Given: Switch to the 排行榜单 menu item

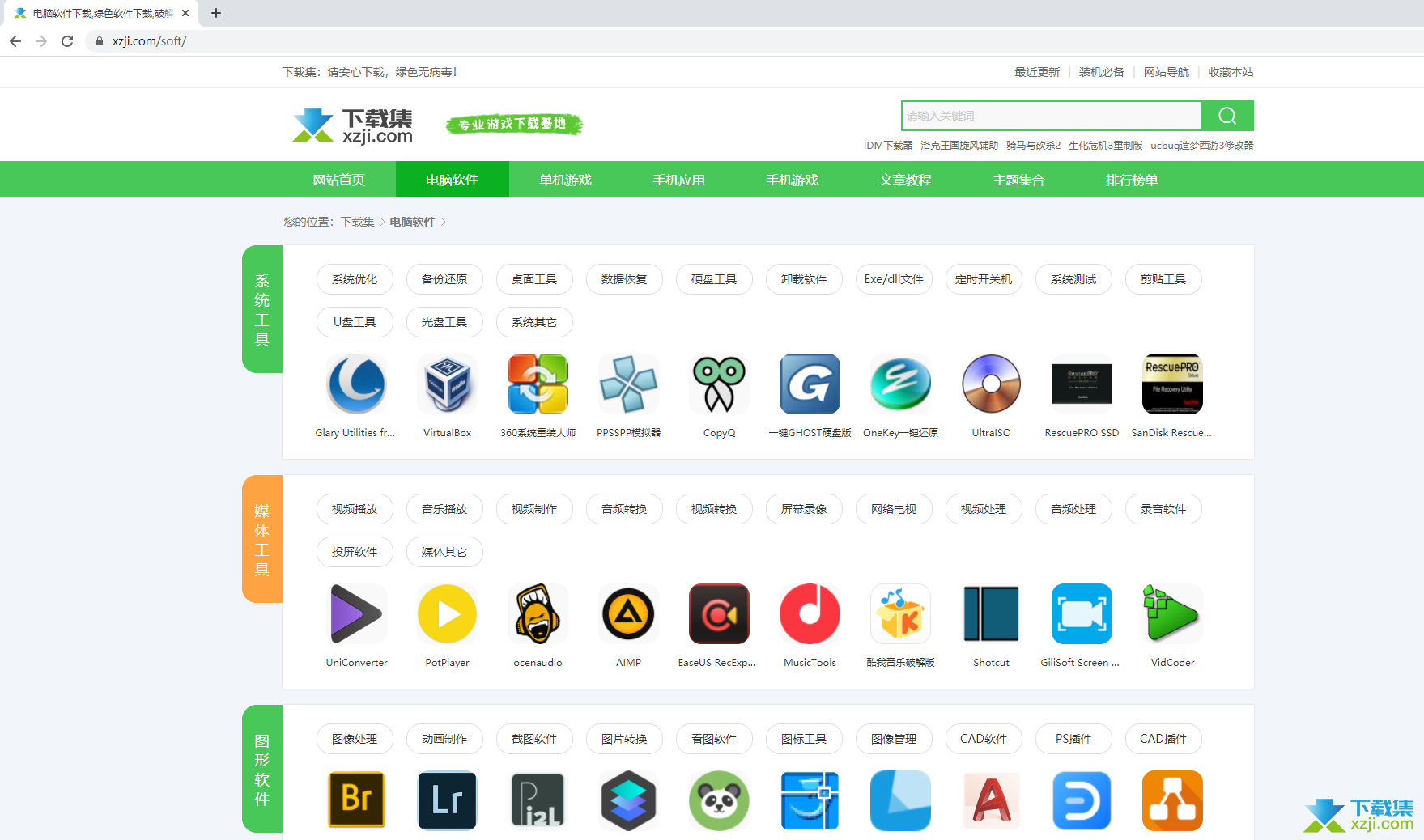Looking at the screenshot, I should 1132,180.
